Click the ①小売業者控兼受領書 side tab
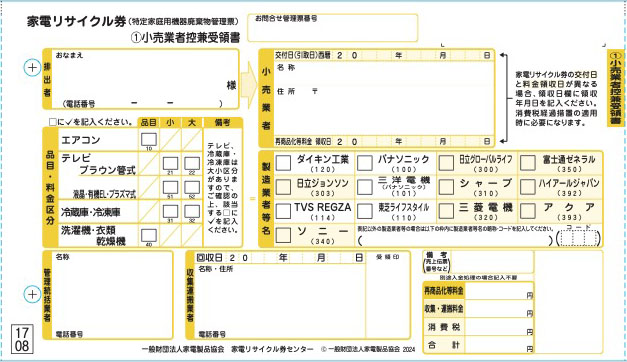This screenshot has width=627, height=362. pos(616,88)
